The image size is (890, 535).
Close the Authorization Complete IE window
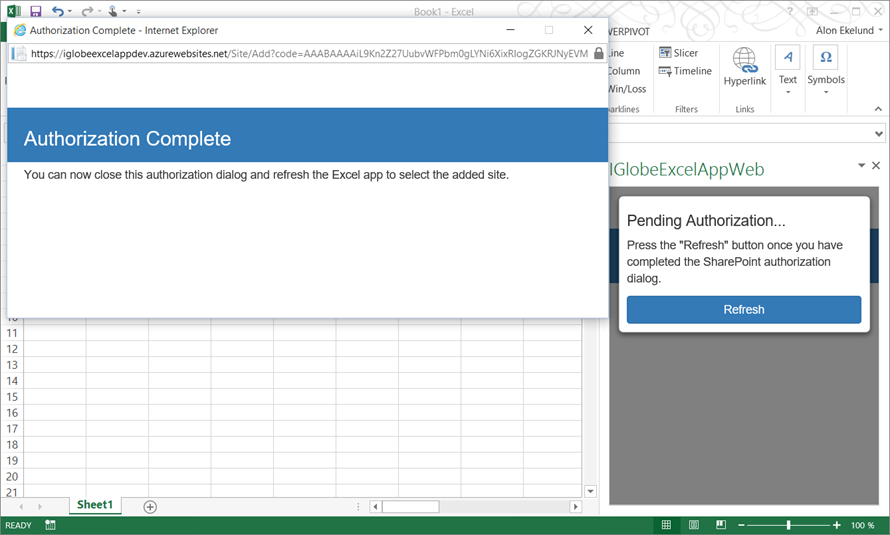[x=588, y=30]
